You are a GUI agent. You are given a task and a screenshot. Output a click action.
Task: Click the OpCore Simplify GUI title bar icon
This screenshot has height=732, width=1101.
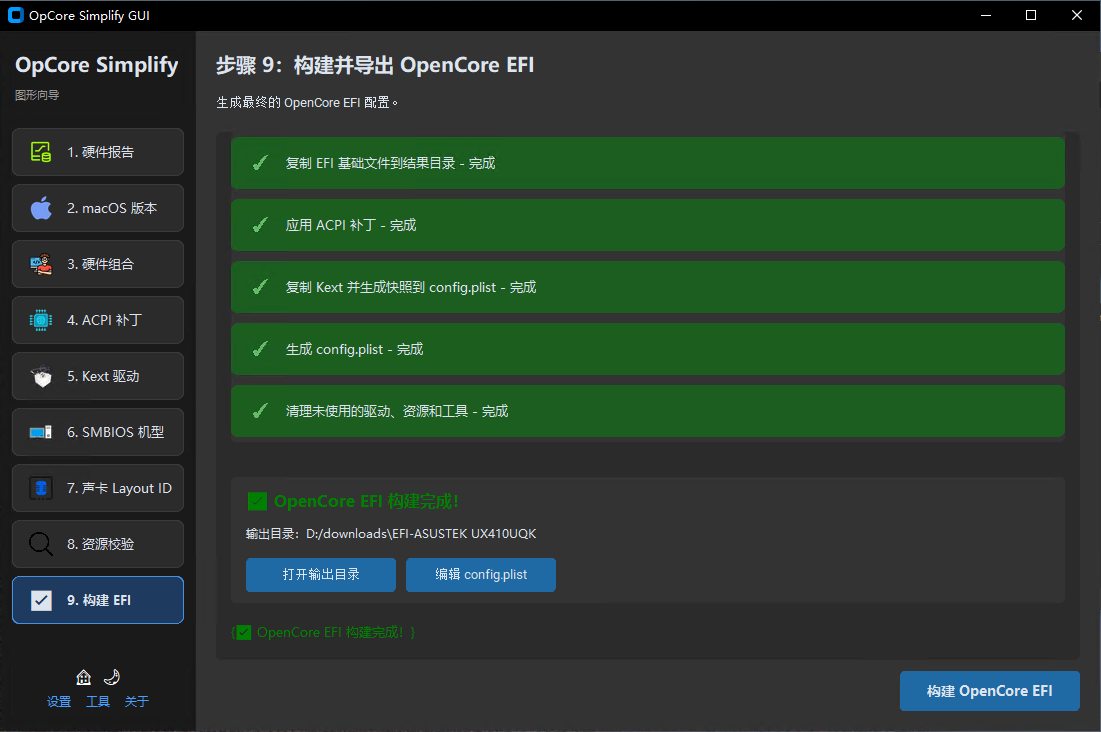(x=15, y=15)
